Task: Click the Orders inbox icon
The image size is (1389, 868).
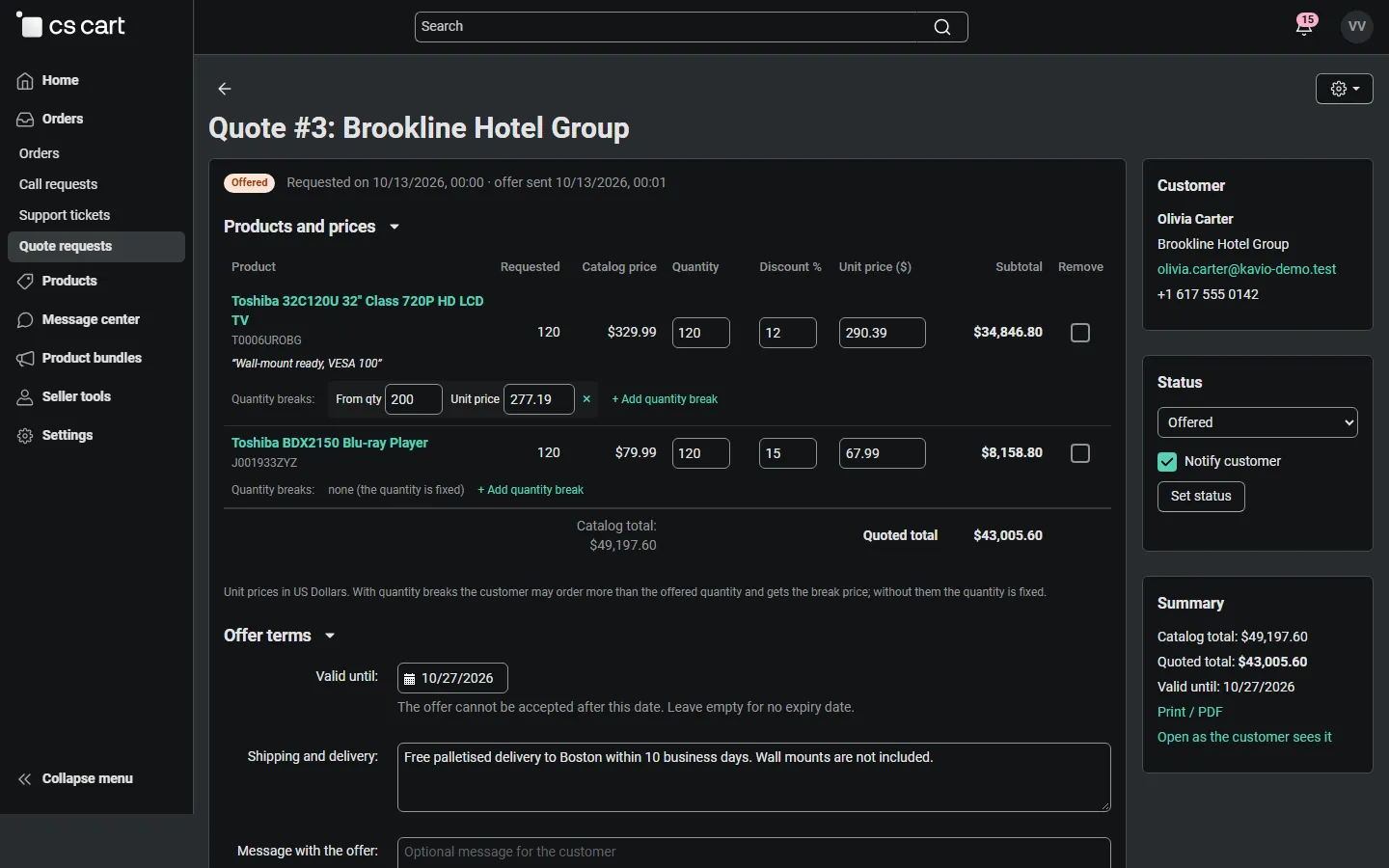Action: pyautogui.click(x=25, y=120)
